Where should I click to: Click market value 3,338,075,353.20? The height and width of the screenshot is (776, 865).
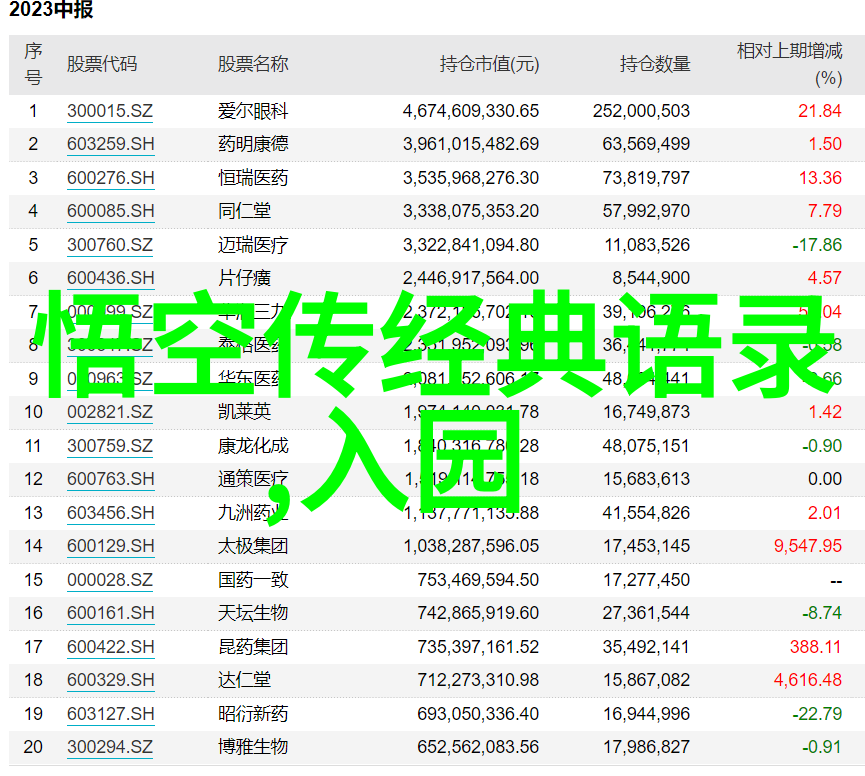pyautogui.click(x=471, y=211)
